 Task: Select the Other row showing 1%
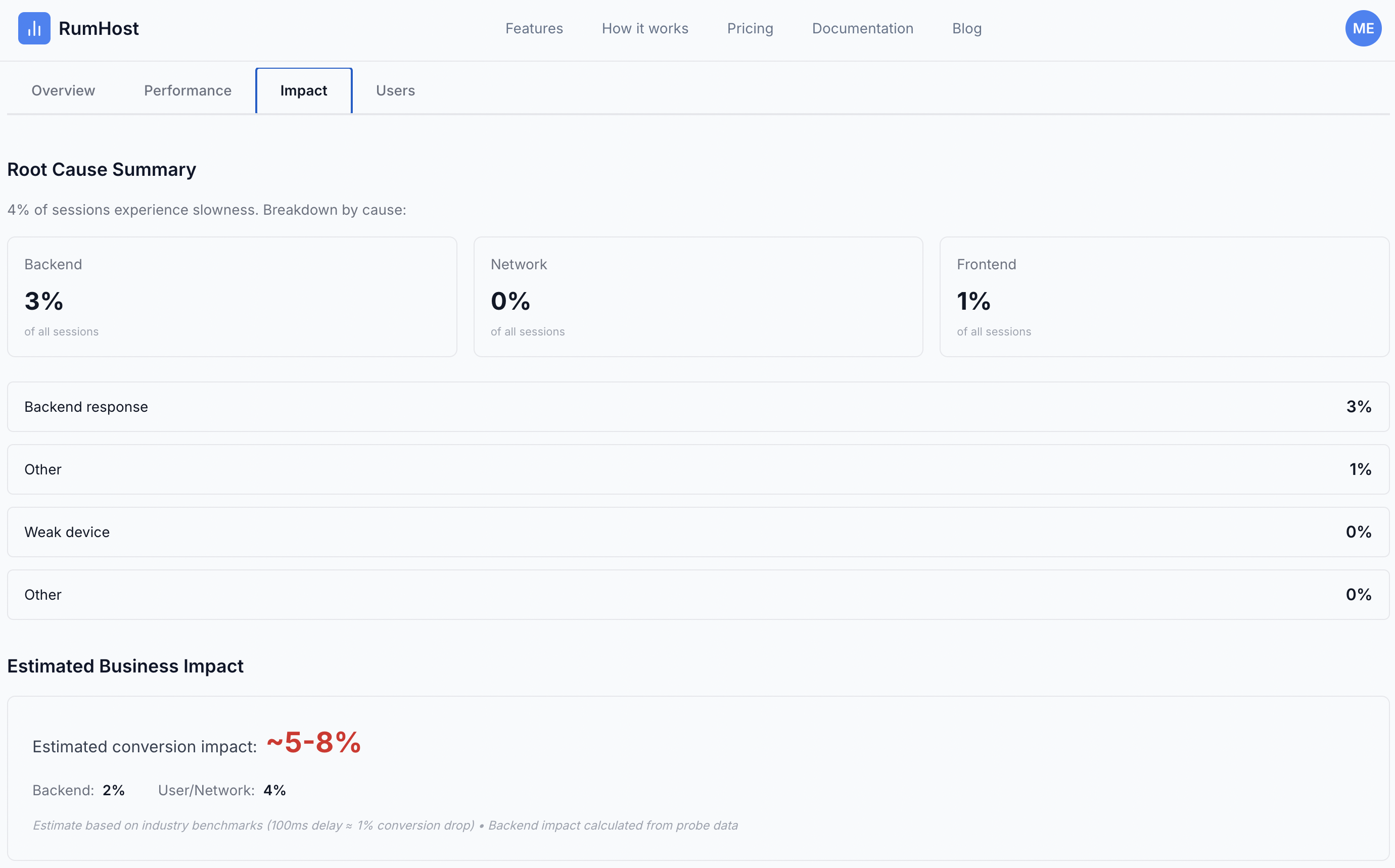(x=698, y=469)
